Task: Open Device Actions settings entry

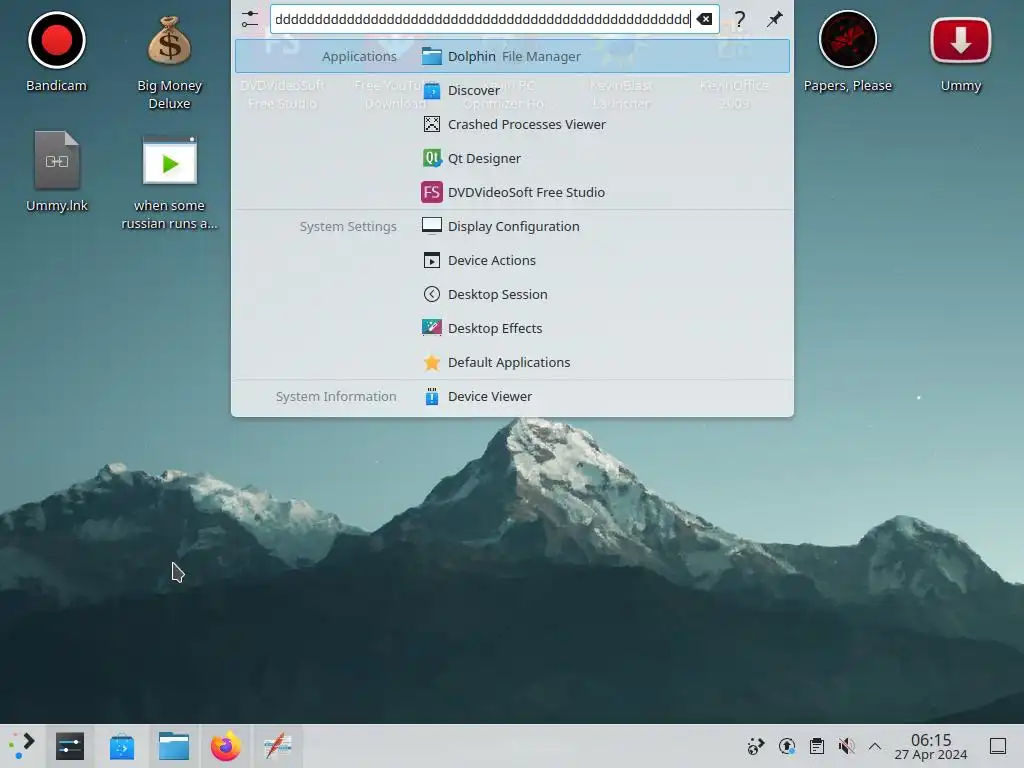Action: (x=512, y=260)
